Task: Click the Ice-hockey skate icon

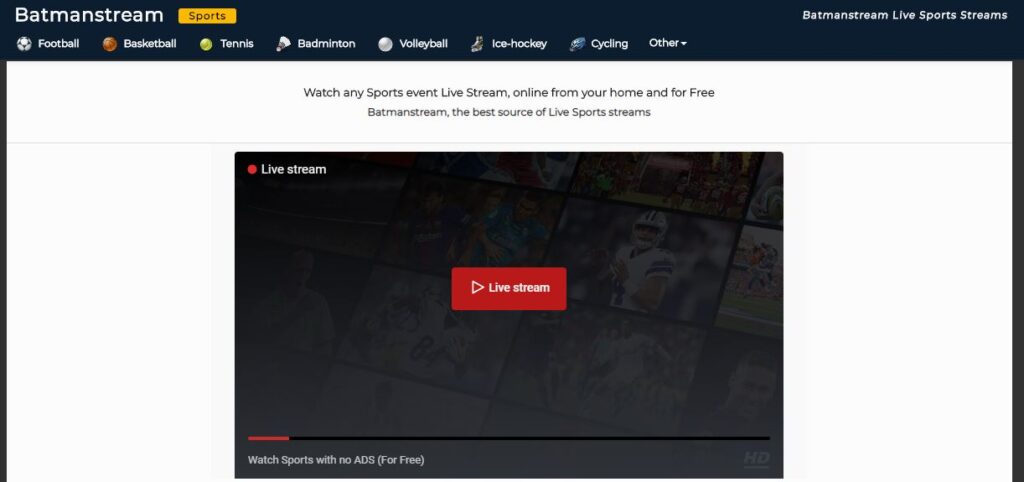Action: point(478,44)
